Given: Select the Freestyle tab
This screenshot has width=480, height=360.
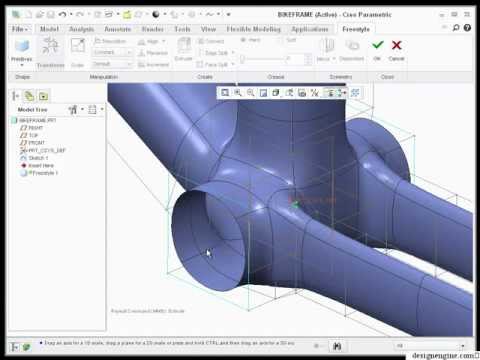Looking at the screenshot, I should [356, 29].
